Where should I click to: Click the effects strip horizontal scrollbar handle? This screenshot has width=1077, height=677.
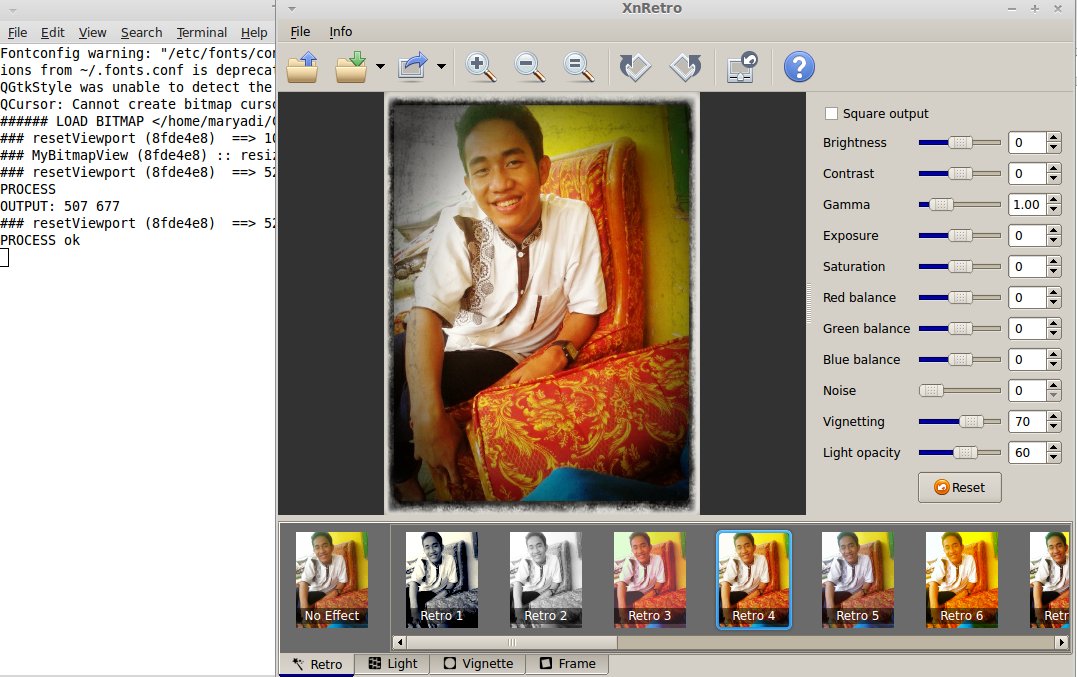512,643
